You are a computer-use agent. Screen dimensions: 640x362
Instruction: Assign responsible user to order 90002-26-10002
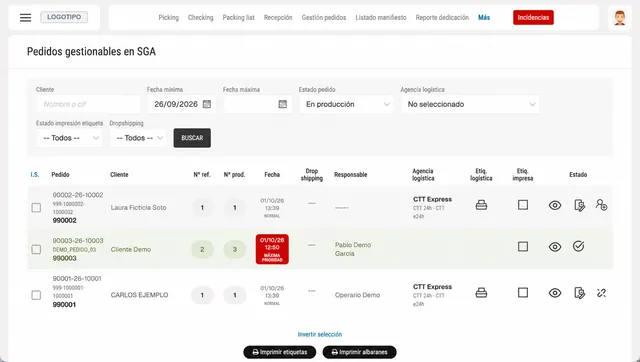coord(601,204)
